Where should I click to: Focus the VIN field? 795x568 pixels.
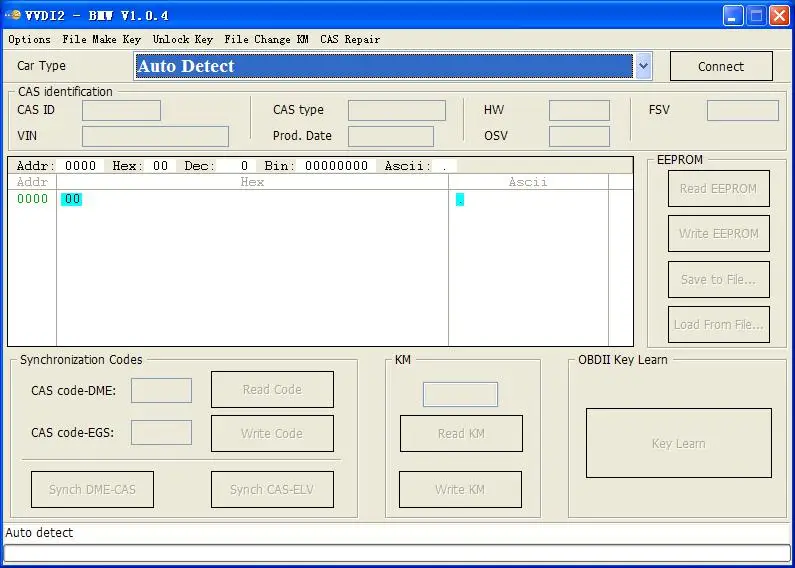point(155,136)
